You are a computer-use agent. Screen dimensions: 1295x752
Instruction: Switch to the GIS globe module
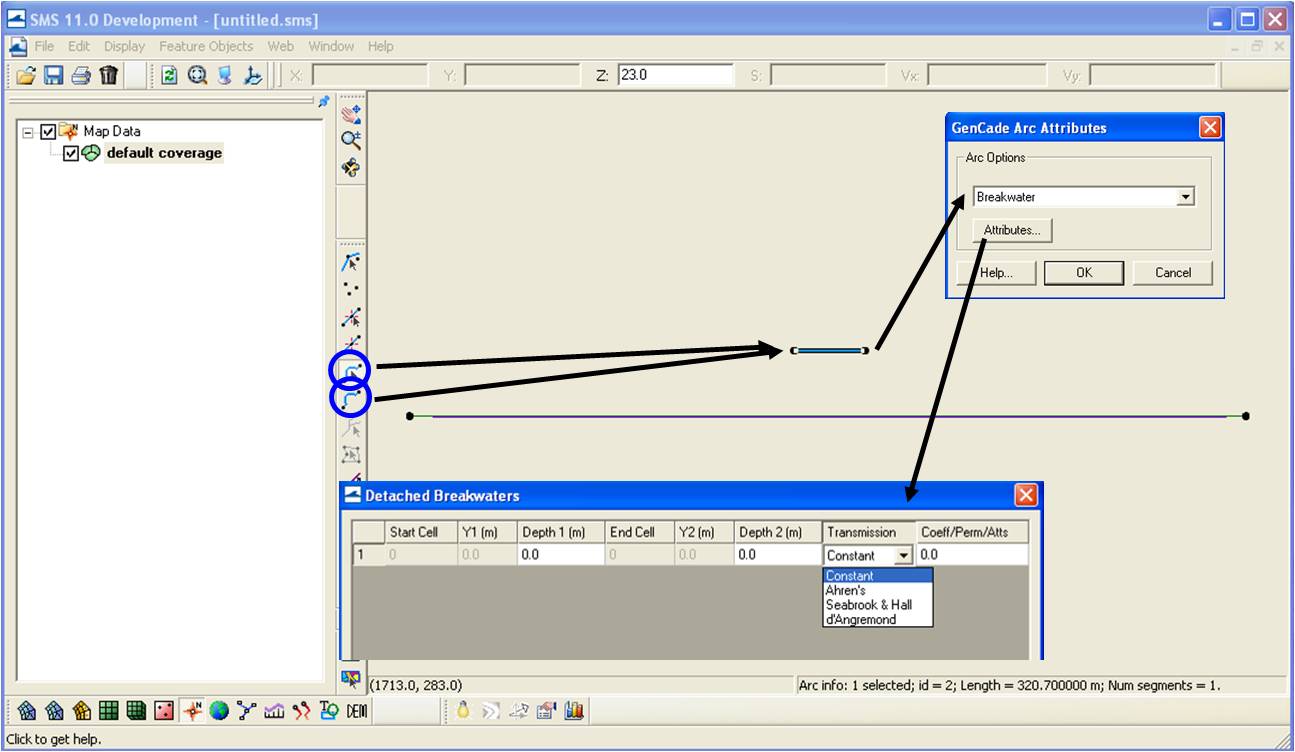point(219,711)
